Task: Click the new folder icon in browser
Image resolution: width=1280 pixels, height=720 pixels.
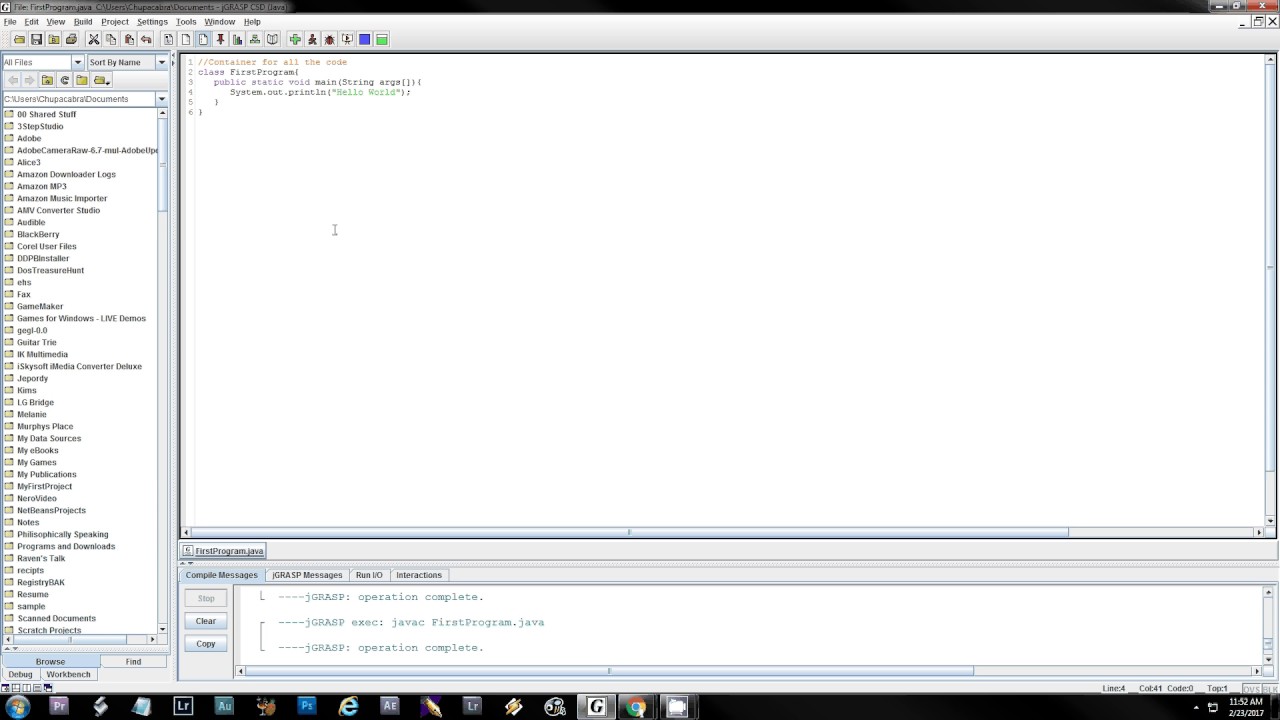Action: coord(82,80)
